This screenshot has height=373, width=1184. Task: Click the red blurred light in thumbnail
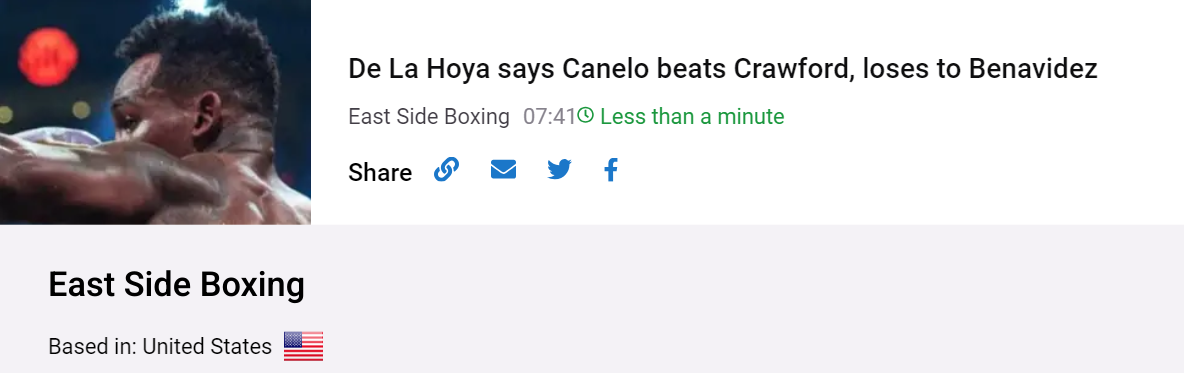pyautogui.click(x=48, y=56)
